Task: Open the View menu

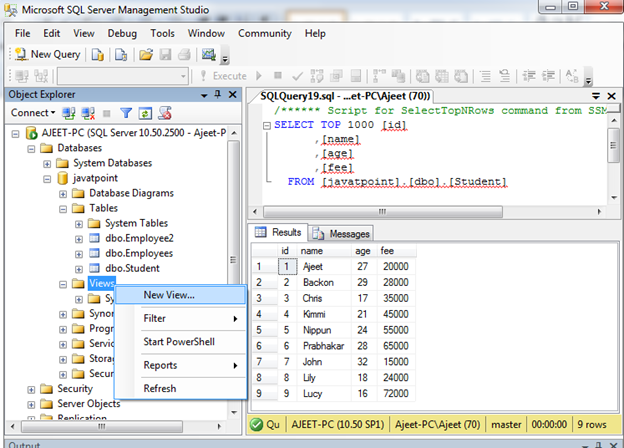Action: tap(84, 33)
